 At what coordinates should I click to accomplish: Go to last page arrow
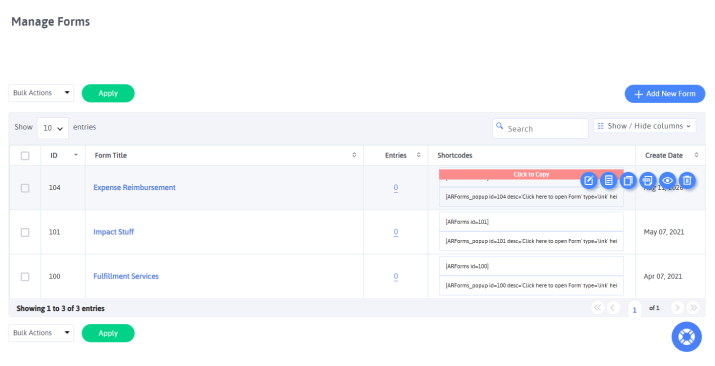tap(693, 308)
